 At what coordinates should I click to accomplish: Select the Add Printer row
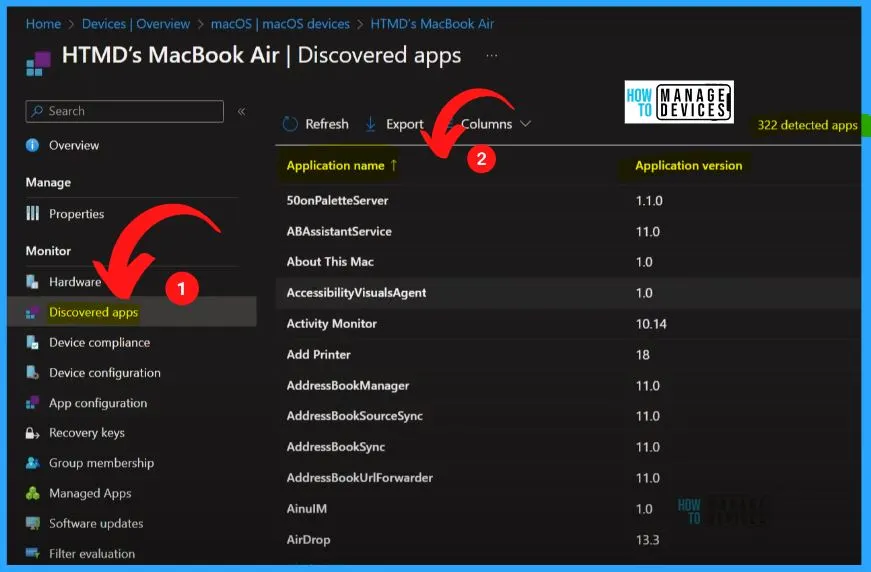[568, 354]
